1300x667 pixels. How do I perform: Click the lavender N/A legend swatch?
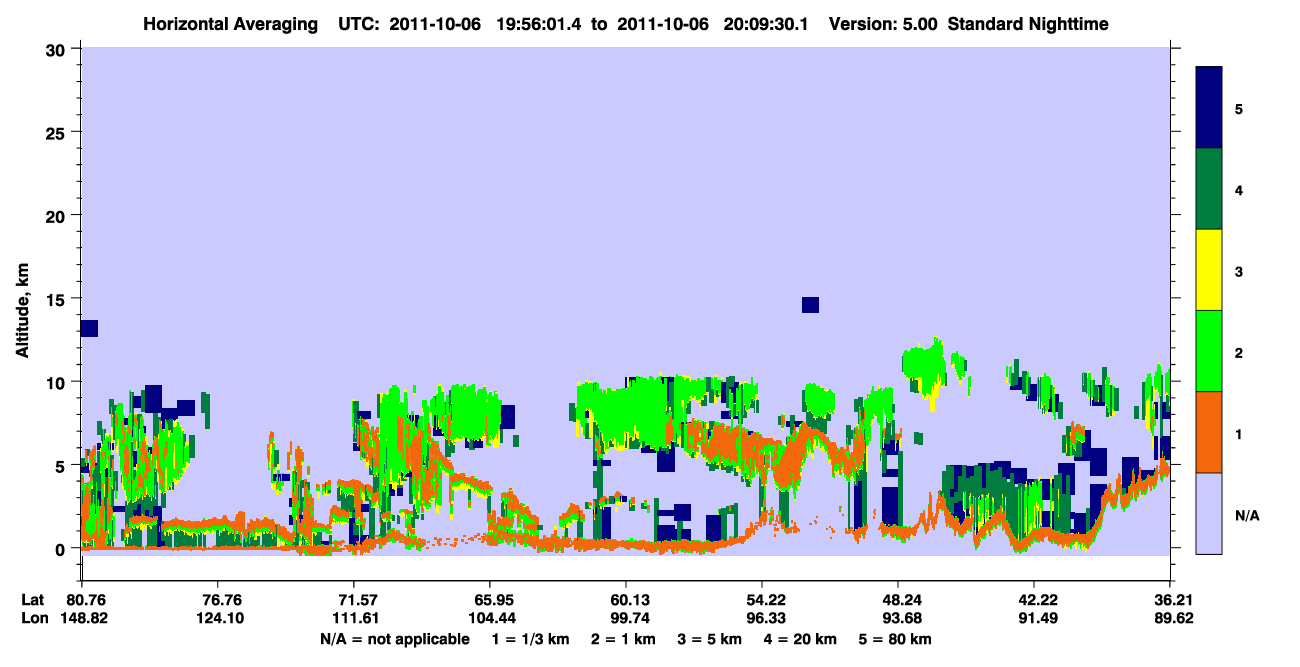(1209, 513)
